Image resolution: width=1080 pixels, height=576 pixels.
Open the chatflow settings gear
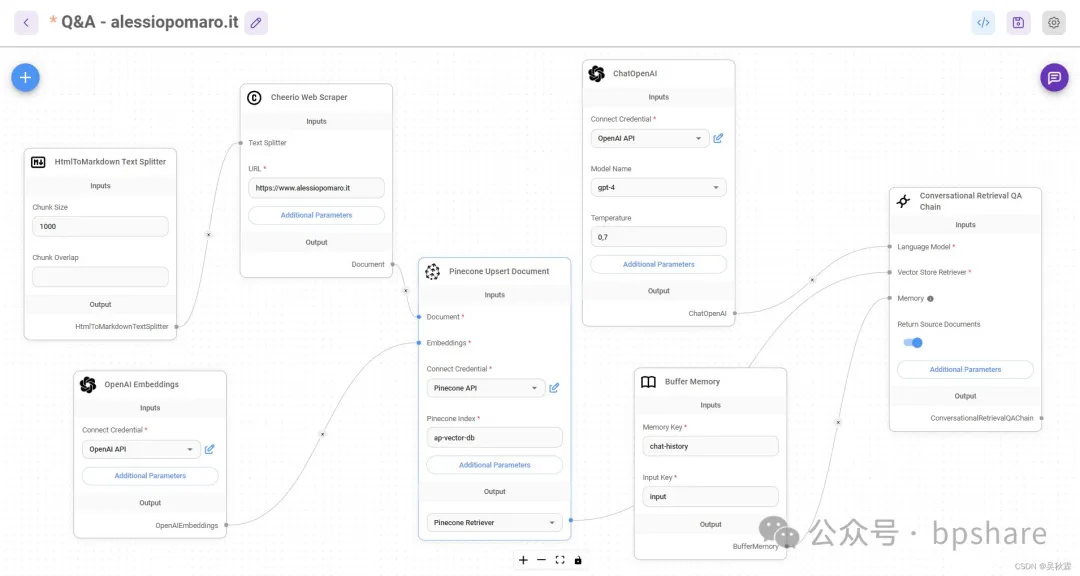1053,22
